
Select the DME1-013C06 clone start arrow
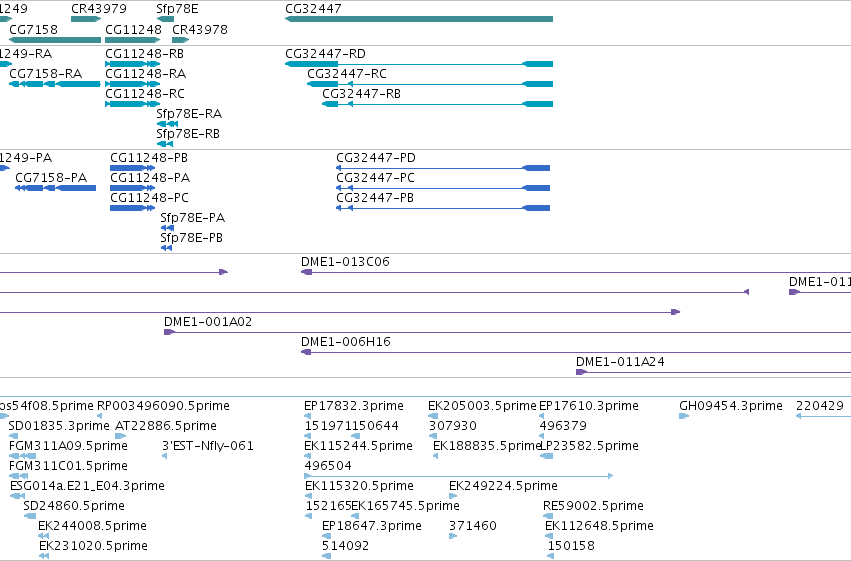click(307, 272)
